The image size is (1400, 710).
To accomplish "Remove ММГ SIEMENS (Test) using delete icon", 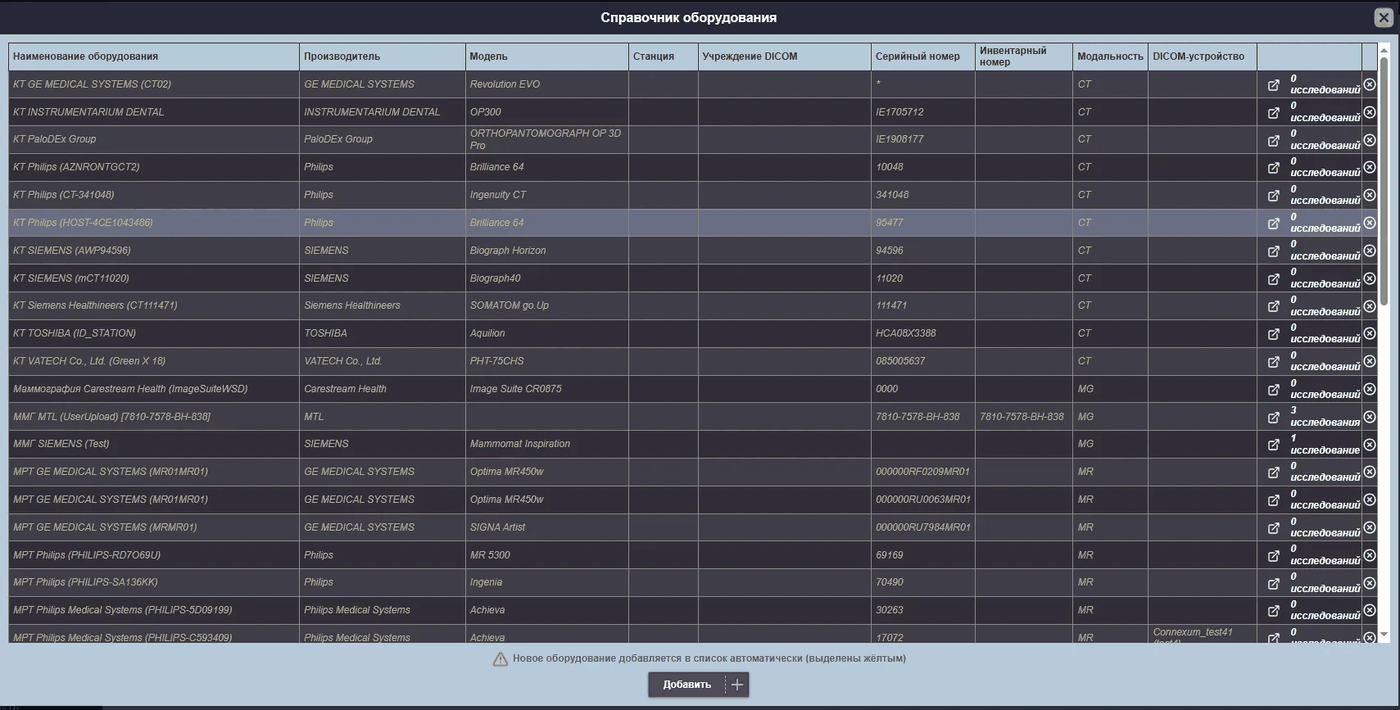I will (x=1369, y=444).
